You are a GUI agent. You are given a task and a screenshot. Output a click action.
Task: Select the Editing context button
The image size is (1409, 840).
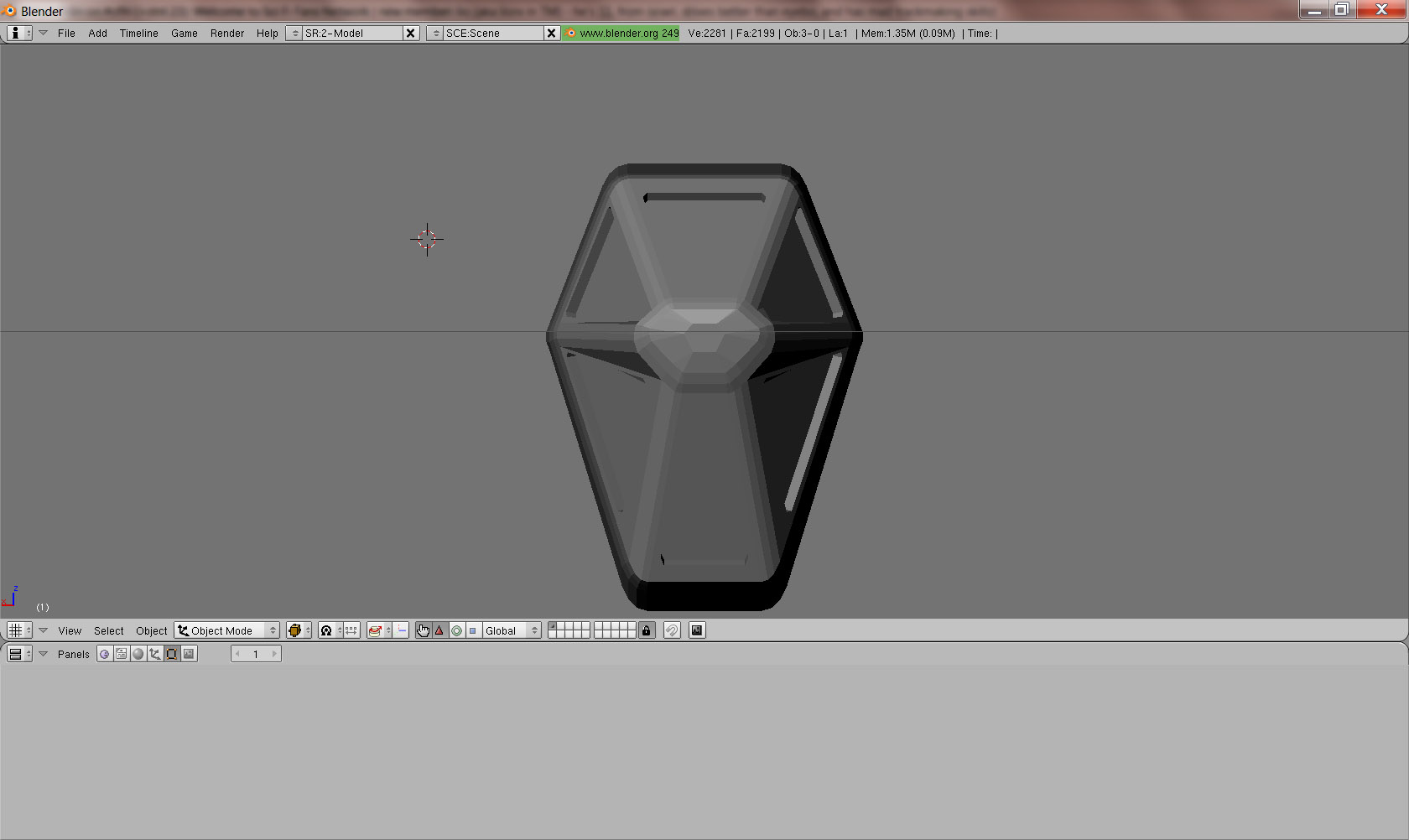pyautogui.click(x=172, y=654)
